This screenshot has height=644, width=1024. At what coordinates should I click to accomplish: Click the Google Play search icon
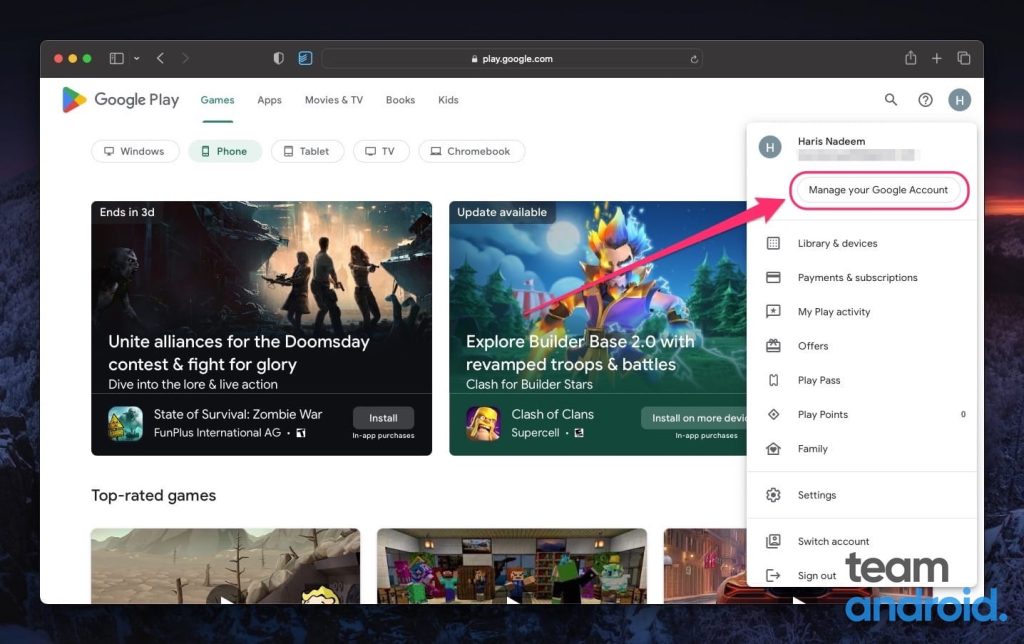tap(890, 100)
